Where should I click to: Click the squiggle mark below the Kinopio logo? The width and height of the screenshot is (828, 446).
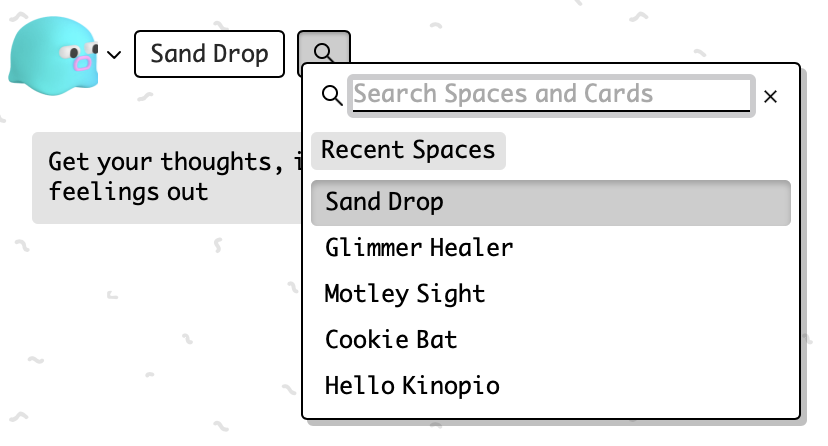point(143,97)
